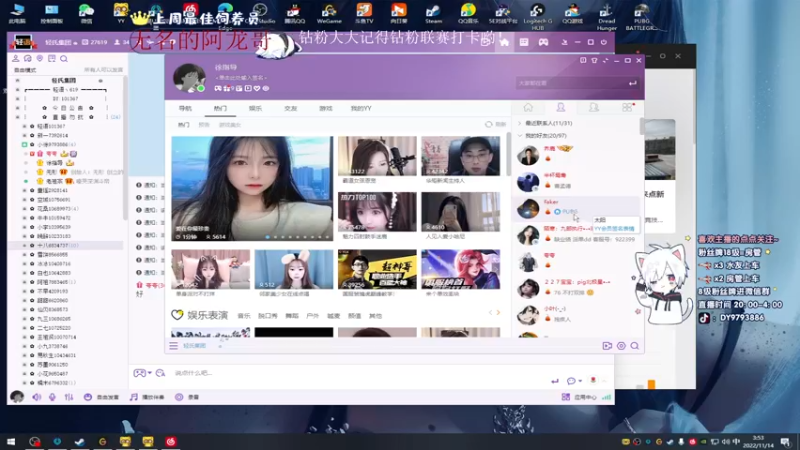Open the Steam desktop shortcut
This screenshot has width=800, height=450.
tap(433, 13)
